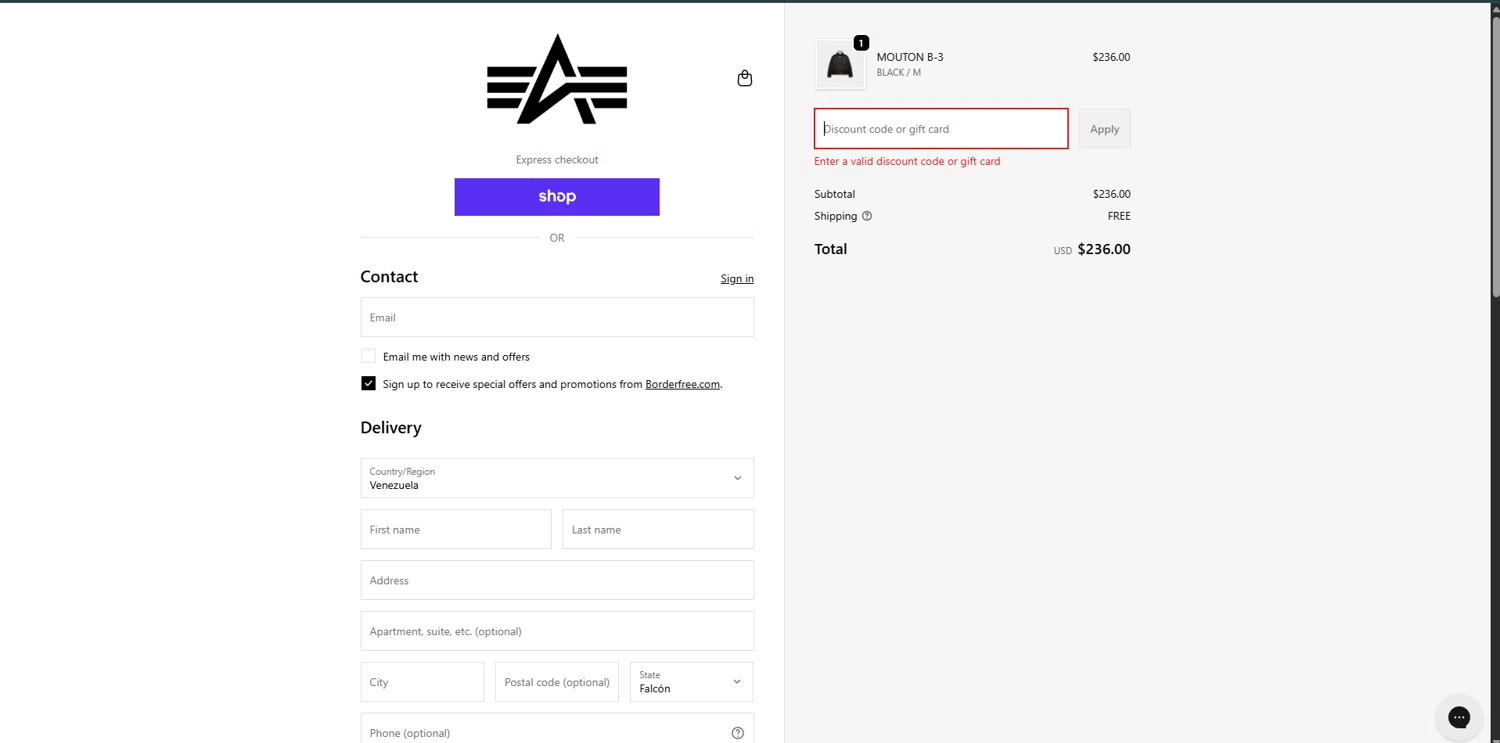The image size is (1500, 743).
Task: Focus the City input field
Action: 422,682
